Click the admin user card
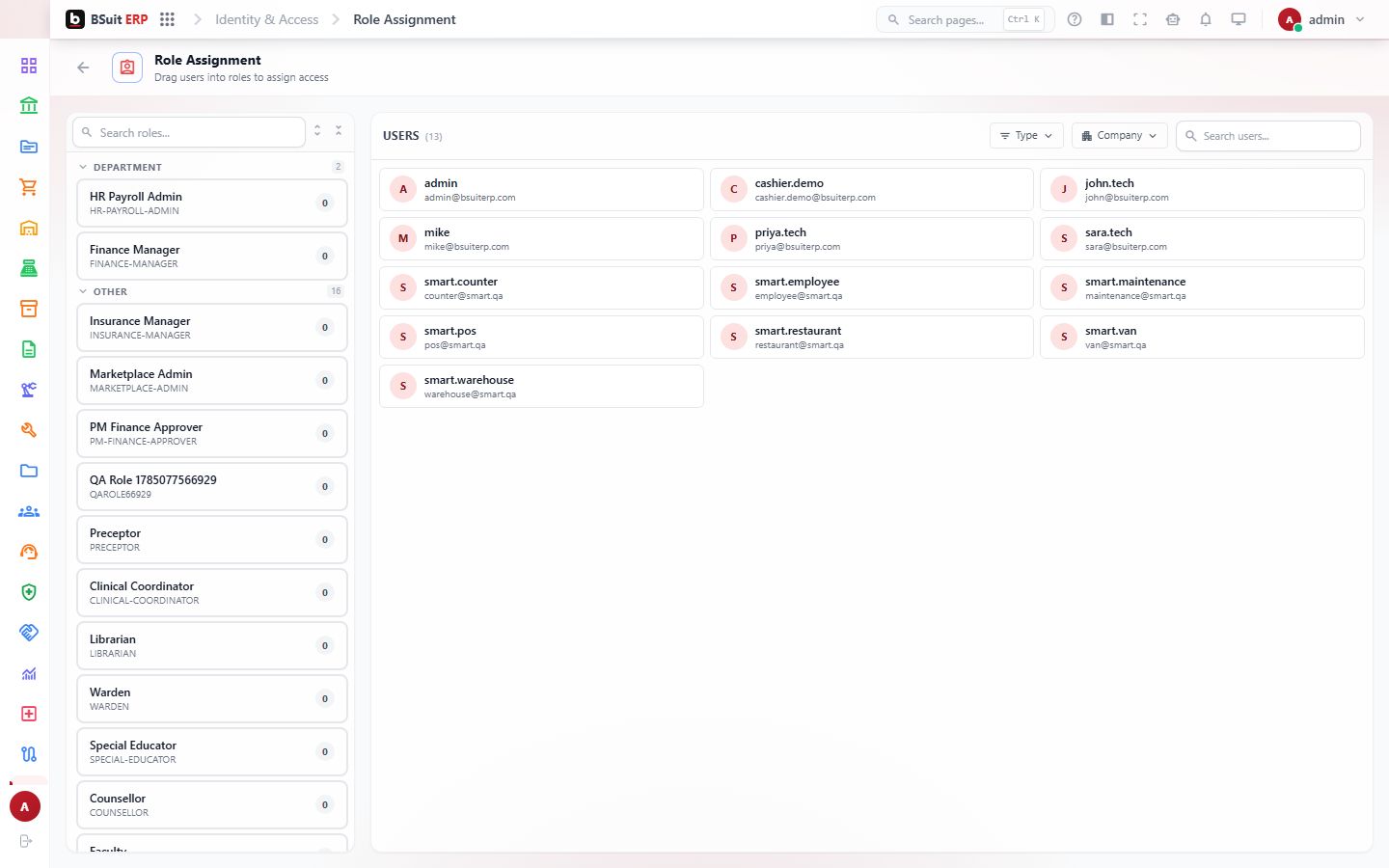This screenshot has width=1389, height=868. tap(541, 190)
